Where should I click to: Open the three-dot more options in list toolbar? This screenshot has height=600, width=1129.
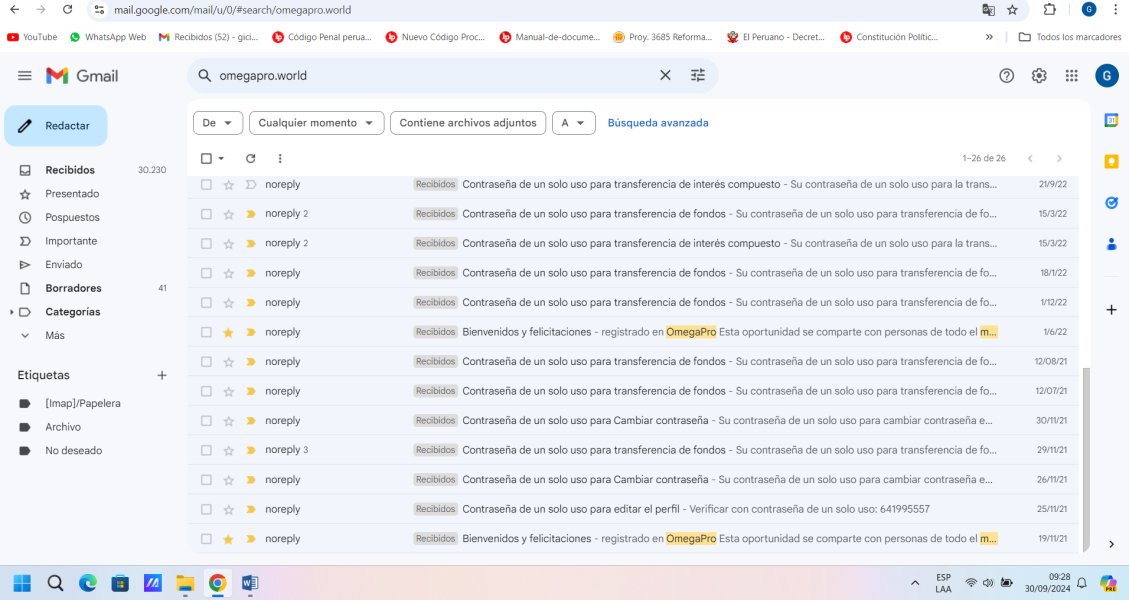(280, 158)
